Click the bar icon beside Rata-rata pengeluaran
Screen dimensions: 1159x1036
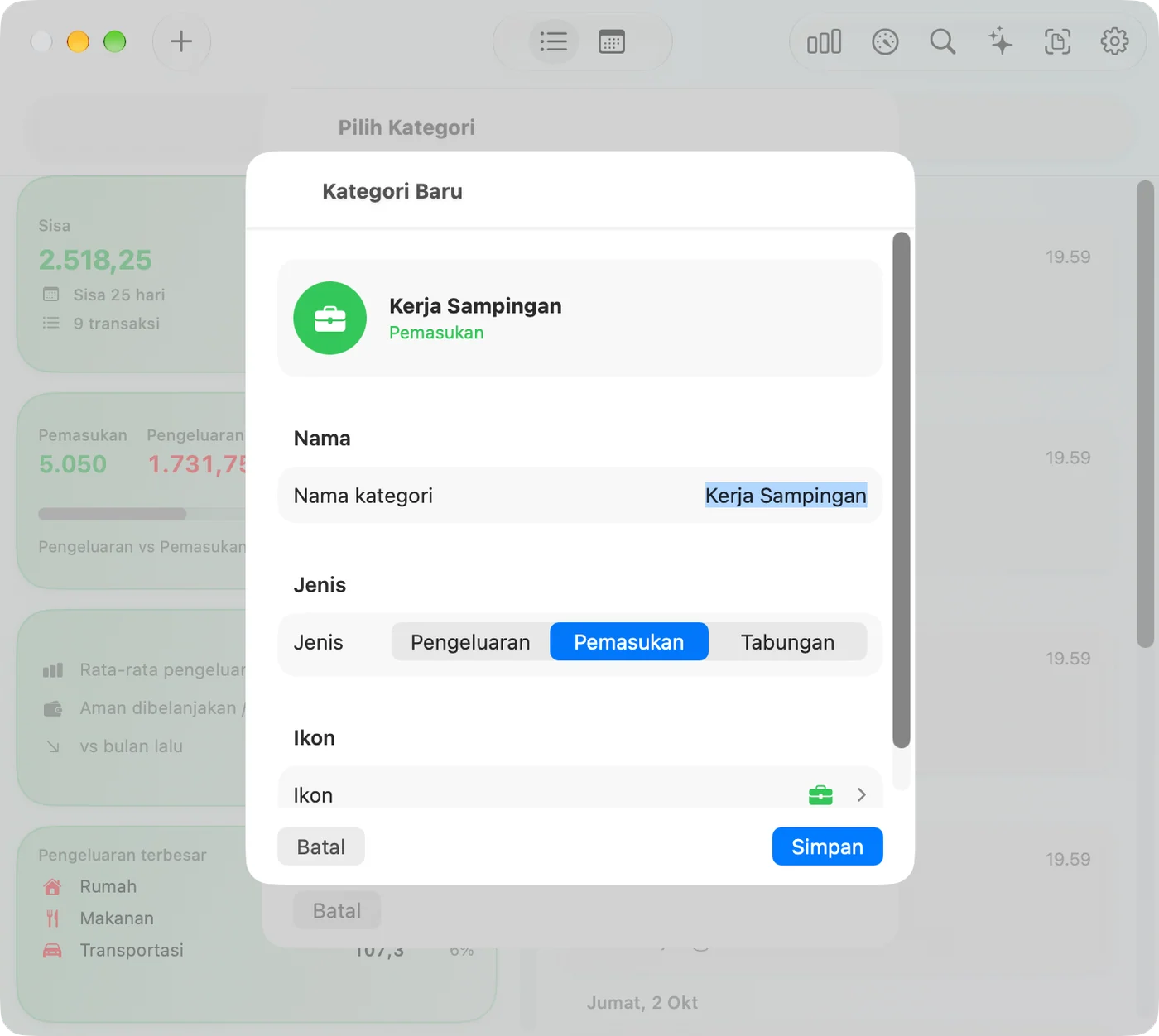pyautogui.click(x=53, y=669)
